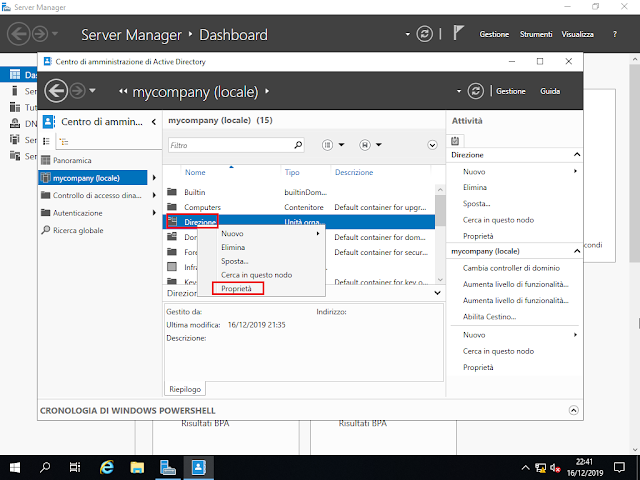Click Abilita Cestino... in Attività

pyautogui.click(x=489, y=317)
